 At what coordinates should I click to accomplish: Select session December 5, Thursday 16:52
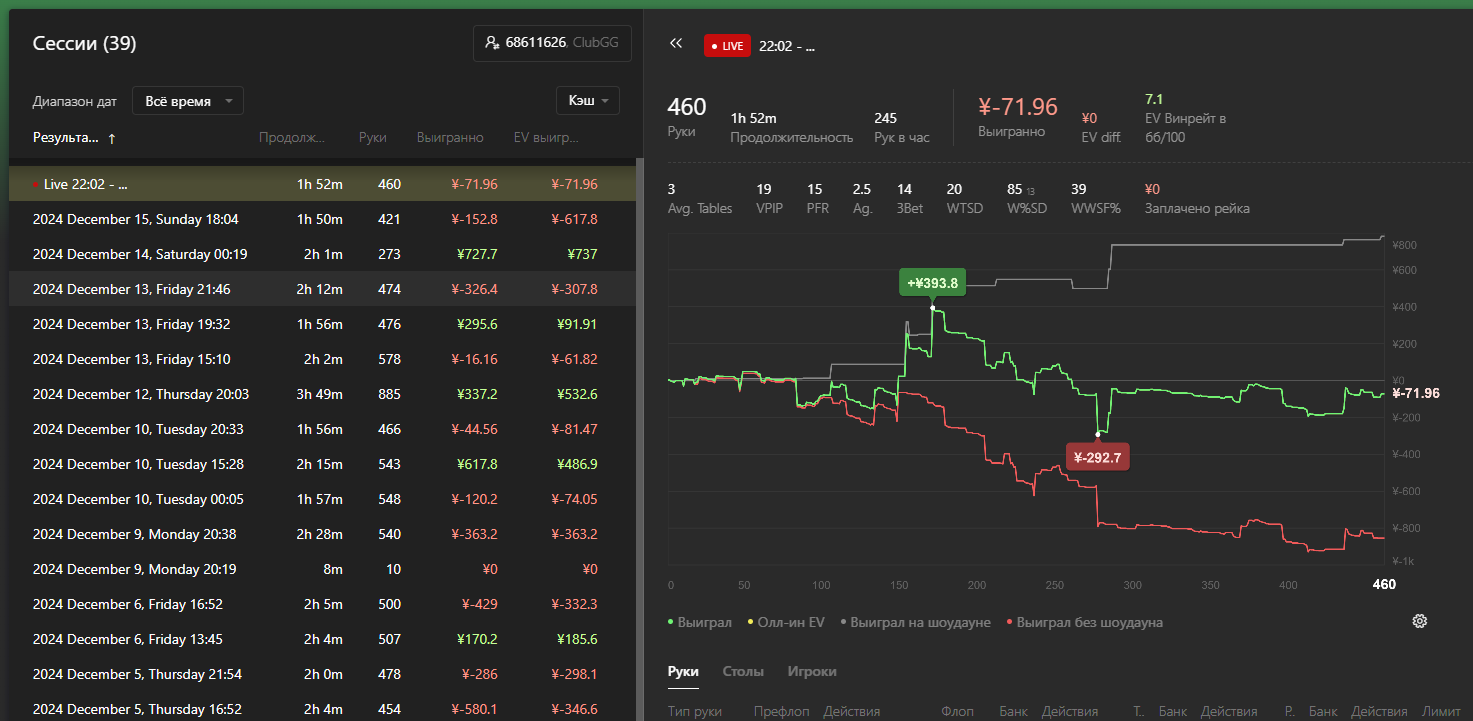[322, 707]
